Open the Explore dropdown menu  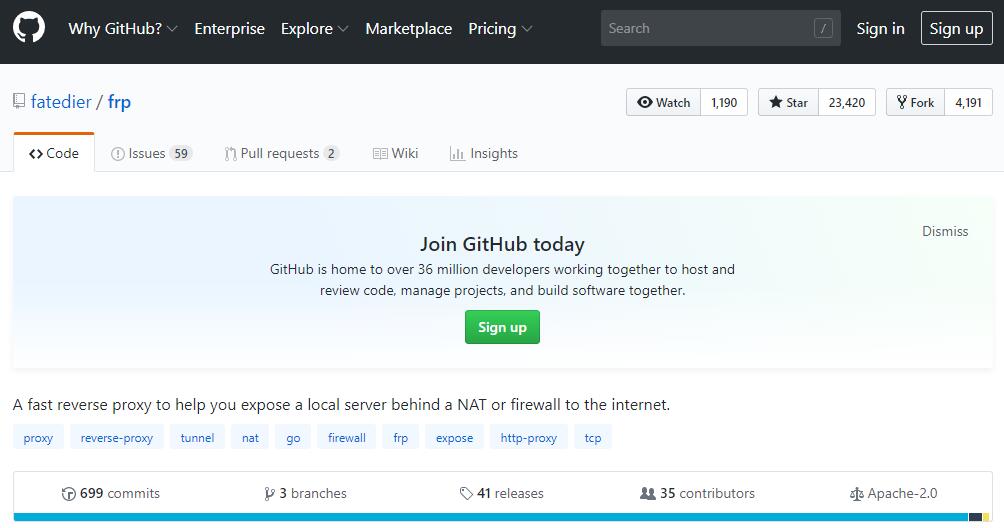(x=314, y=28)
